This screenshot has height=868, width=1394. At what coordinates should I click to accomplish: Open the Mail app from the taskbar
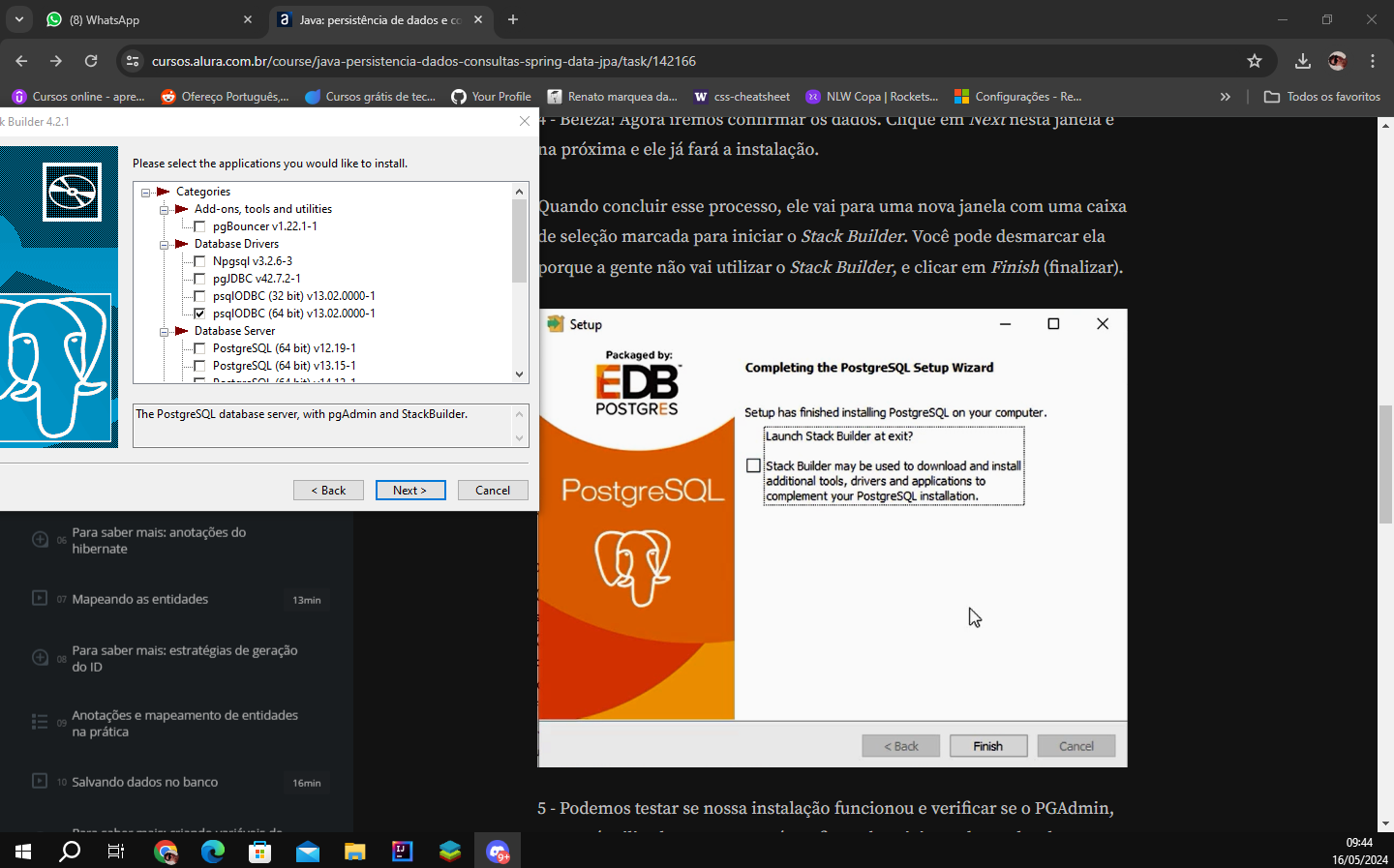(308, 852)
